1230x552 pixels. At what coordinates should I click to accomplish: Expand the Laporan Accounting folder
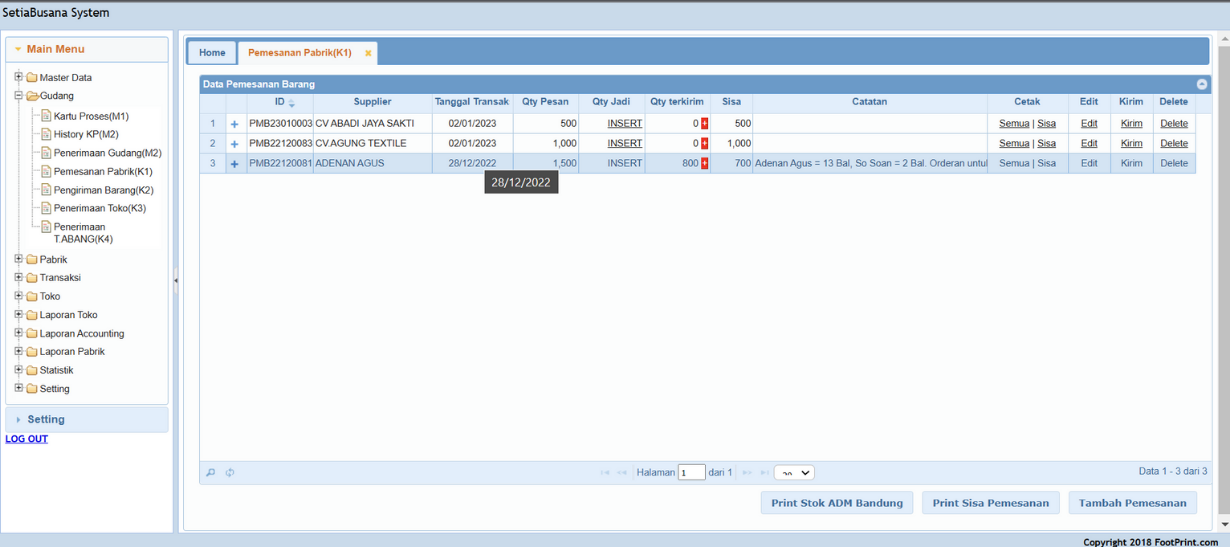(x=19, y=333)
